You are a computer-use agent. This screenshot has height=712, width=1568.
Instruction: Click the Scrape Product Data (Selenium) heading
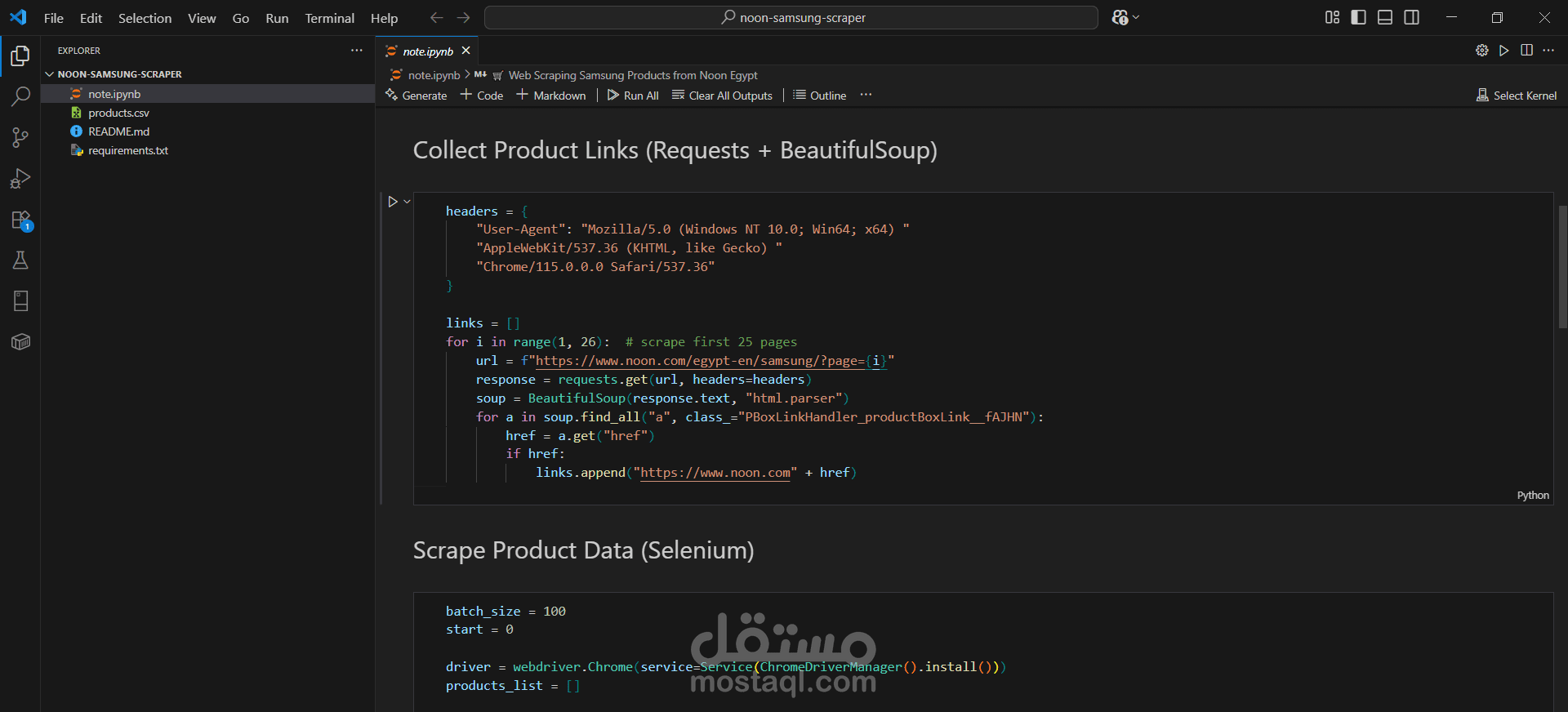tap(583, 550)
